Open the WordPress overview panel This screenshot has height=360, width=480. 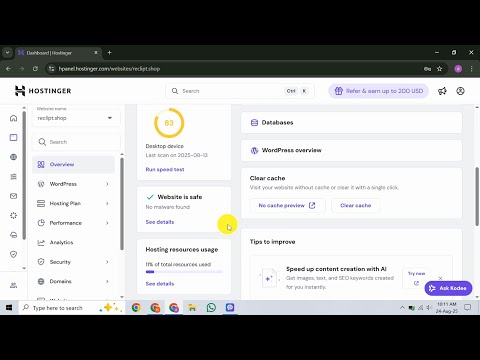pyautogui.click(x=351, y=150)
